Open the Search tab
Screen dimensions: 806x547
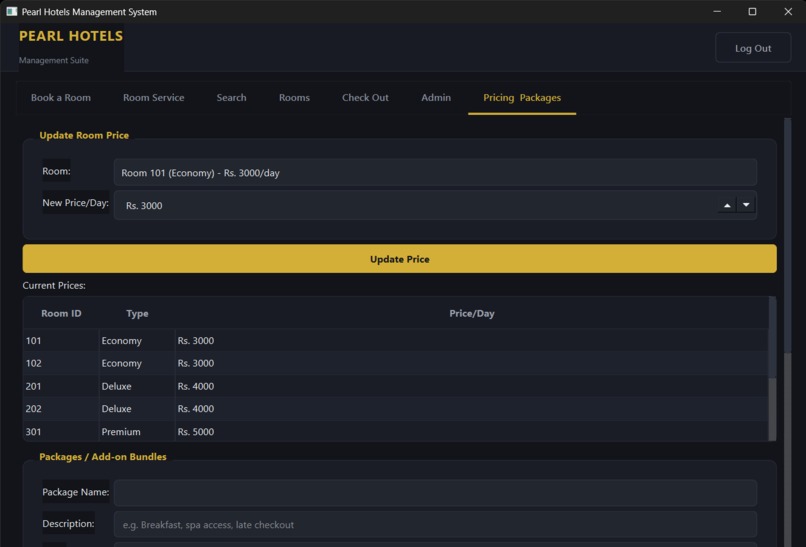[231, 98]
